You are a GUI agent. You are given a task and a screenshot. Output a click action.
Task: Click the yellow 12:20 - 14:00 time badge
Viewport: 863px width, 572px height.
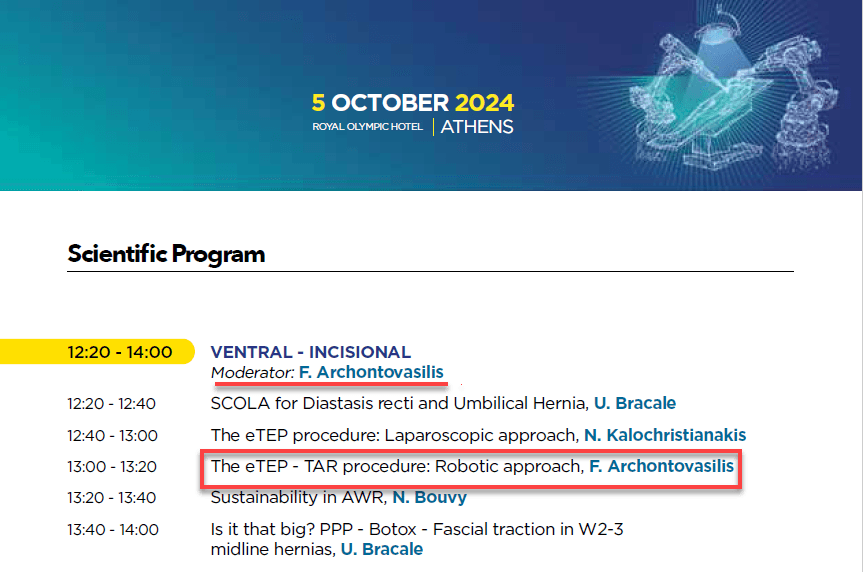tap(97, 352)
